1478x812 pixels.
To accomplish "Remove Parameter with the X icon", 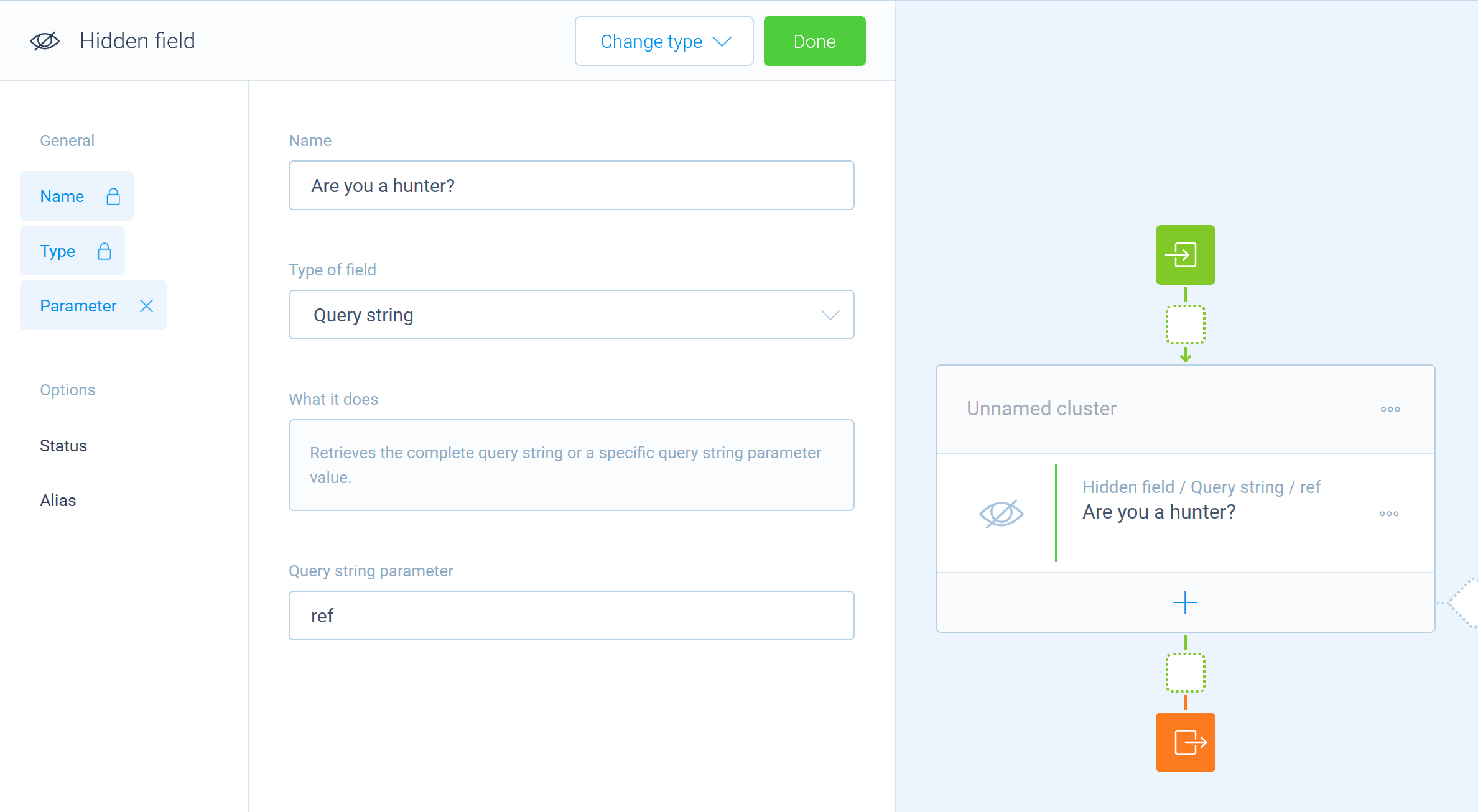I will pyautogui.click(x=146, y=306).
